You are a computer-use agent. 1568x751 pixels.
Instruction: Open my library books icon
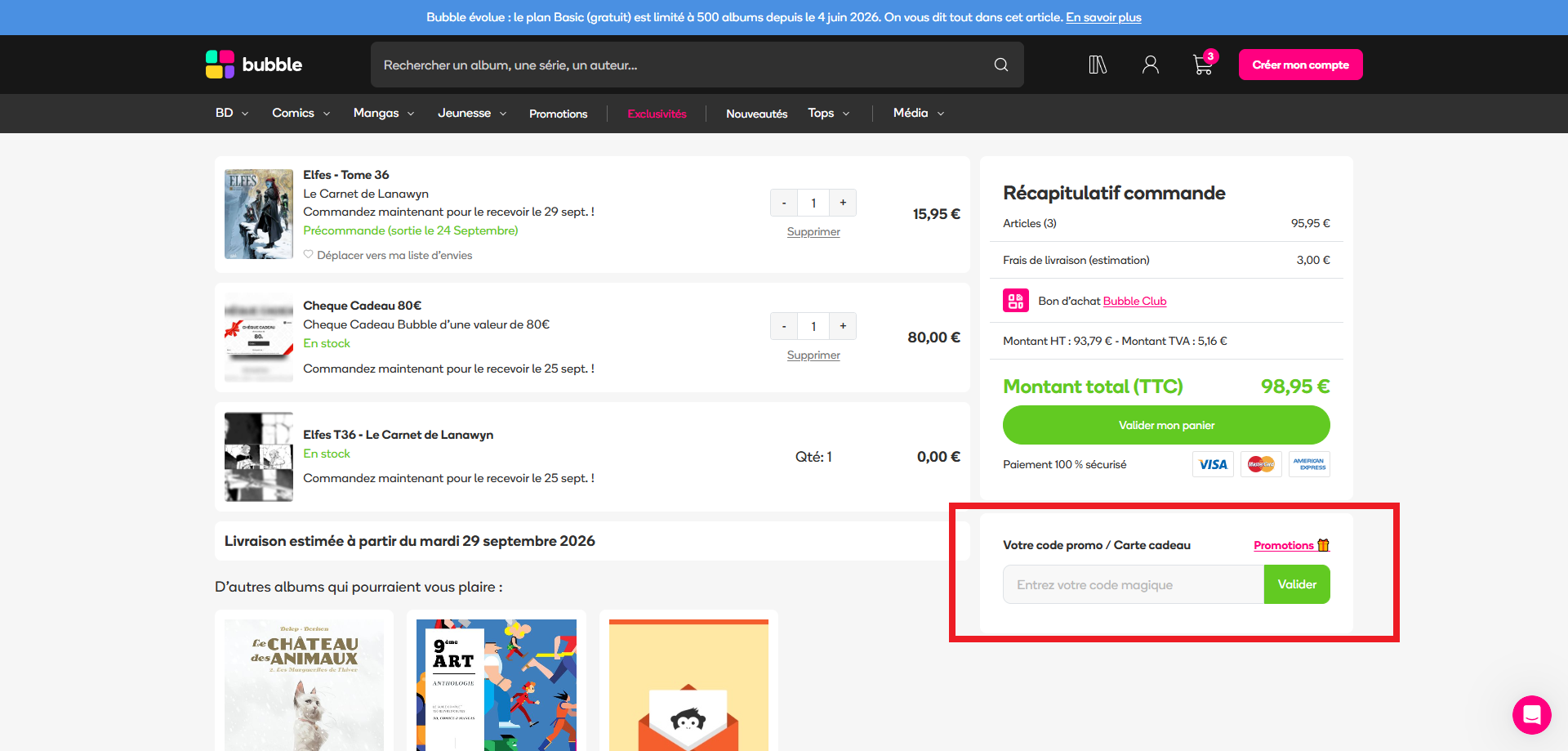pyautogui.click(x=1098, y=65)
